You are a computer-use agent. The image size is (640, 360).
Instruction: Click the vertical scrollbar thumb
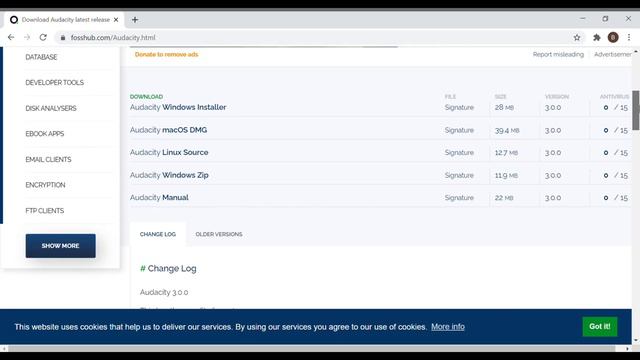coord(636,110)
